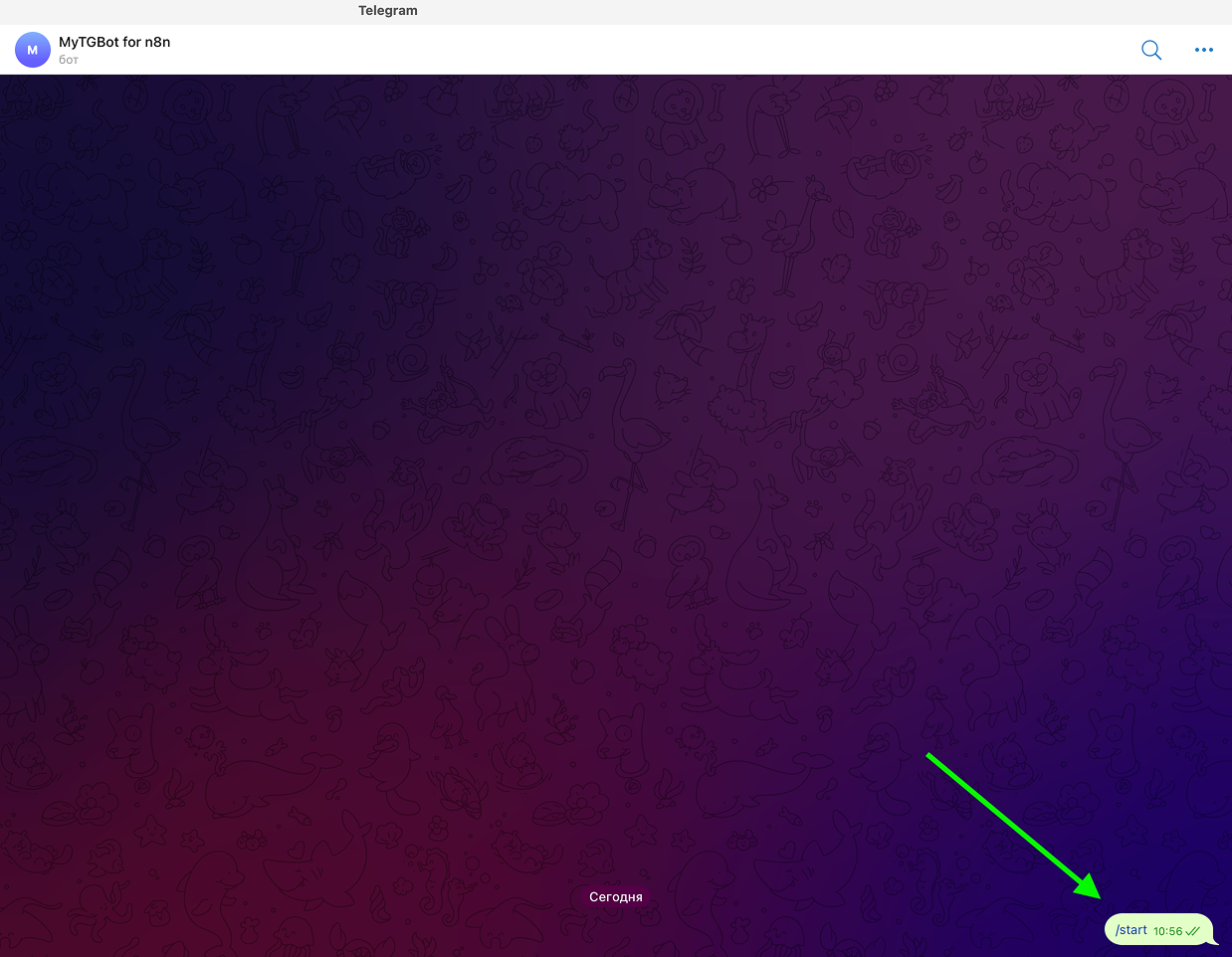Click the letter M inside the avatar
Screen dimensions: 1232x957
33,50
